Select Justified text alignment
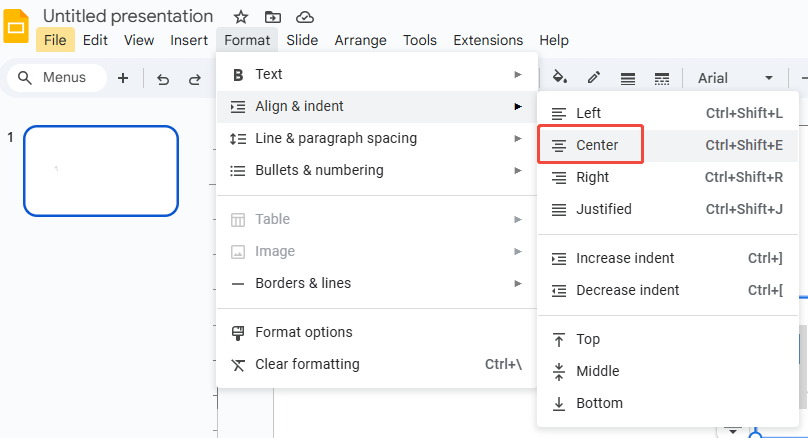This screenshot has height=438, width=808. point(604,209)
